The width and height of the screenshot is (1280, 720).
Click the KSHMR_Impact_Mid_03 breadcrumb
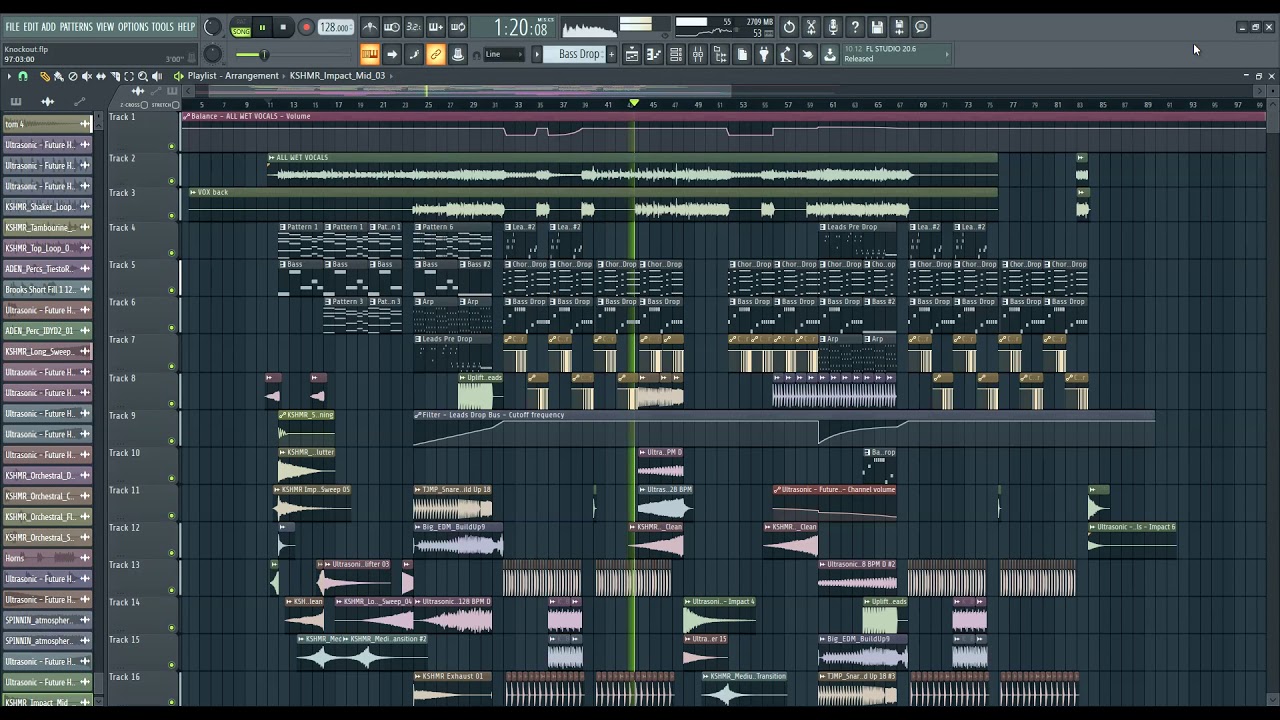point(337,76)
